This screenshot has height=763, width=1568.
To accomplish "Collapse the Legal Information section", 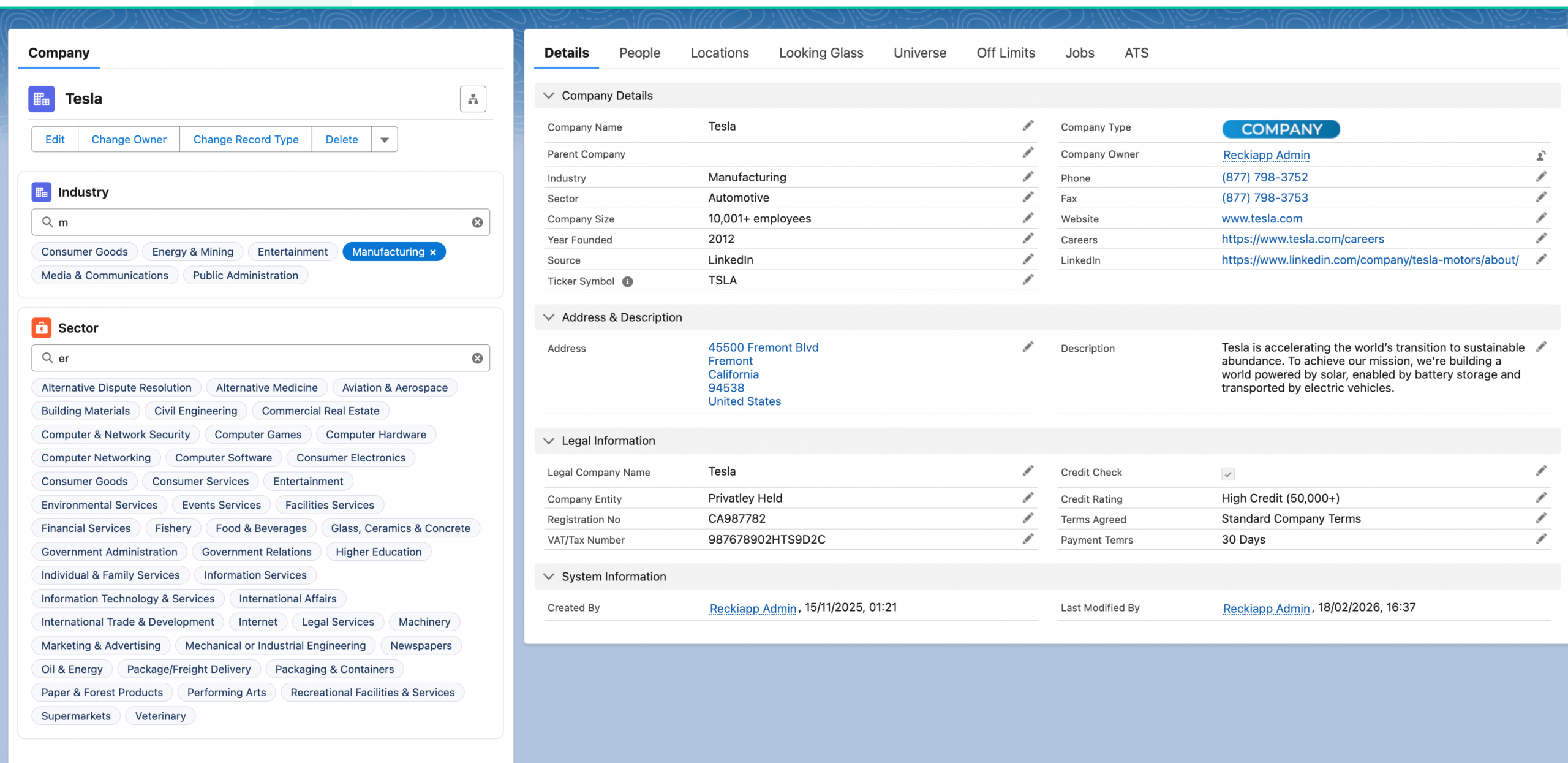I will (549, 441).
